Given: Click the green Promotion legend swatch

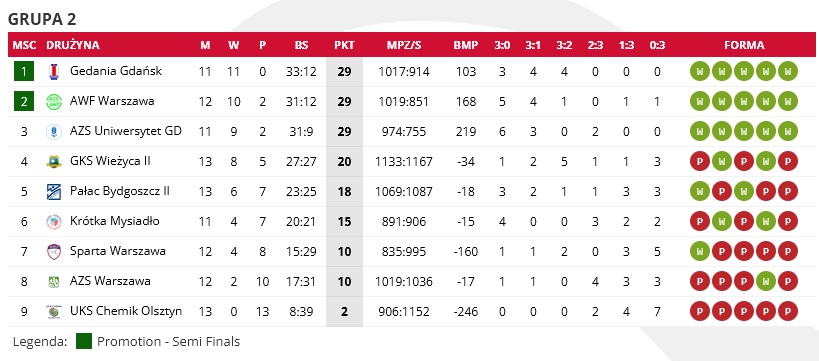Looking at the screenshot, I should (84, 342).
